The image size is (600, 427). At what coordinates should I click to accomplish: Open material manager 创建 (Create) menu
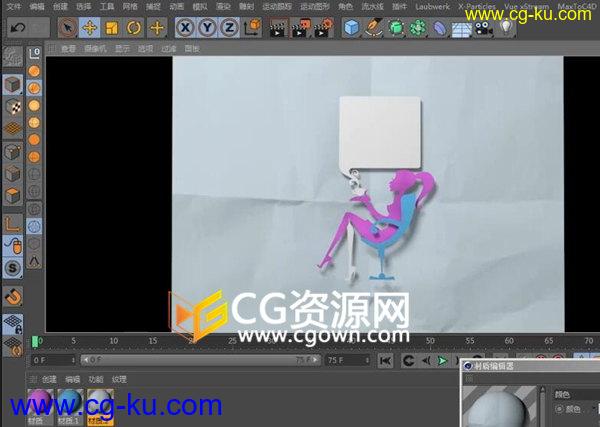49,379
